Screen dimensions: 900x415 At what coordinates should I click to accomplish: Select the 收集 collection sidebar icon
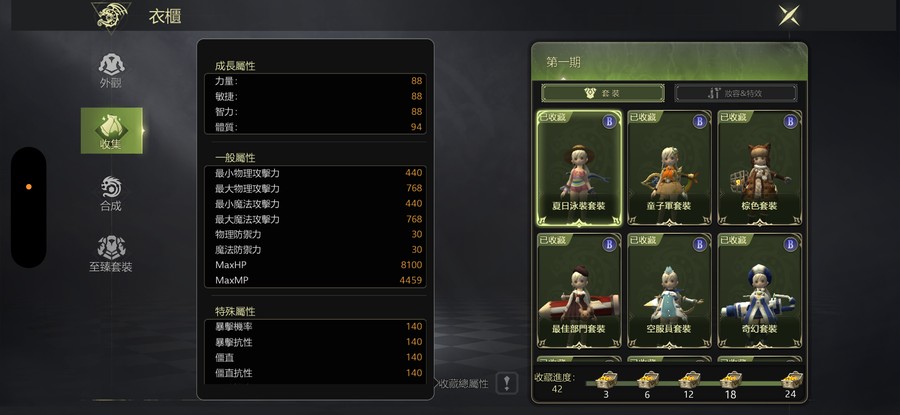pyautogui.click(x=111, y=130)
